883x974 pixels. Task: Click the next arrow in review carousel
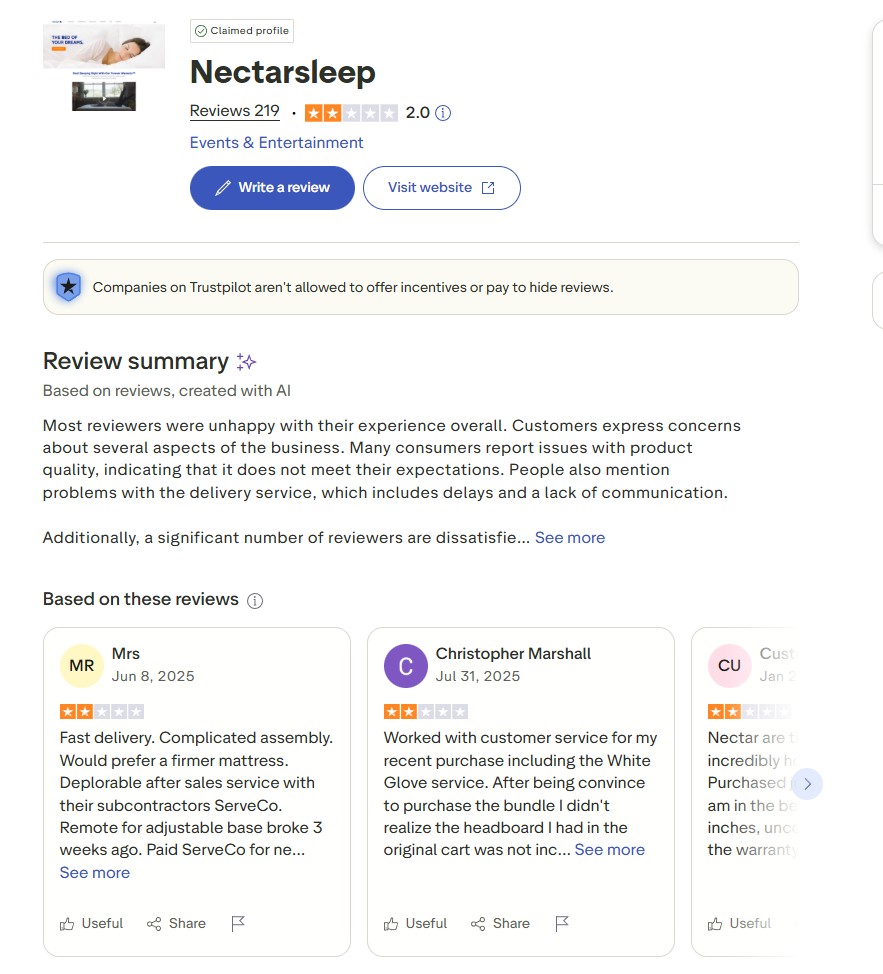[x=807, y=783]
